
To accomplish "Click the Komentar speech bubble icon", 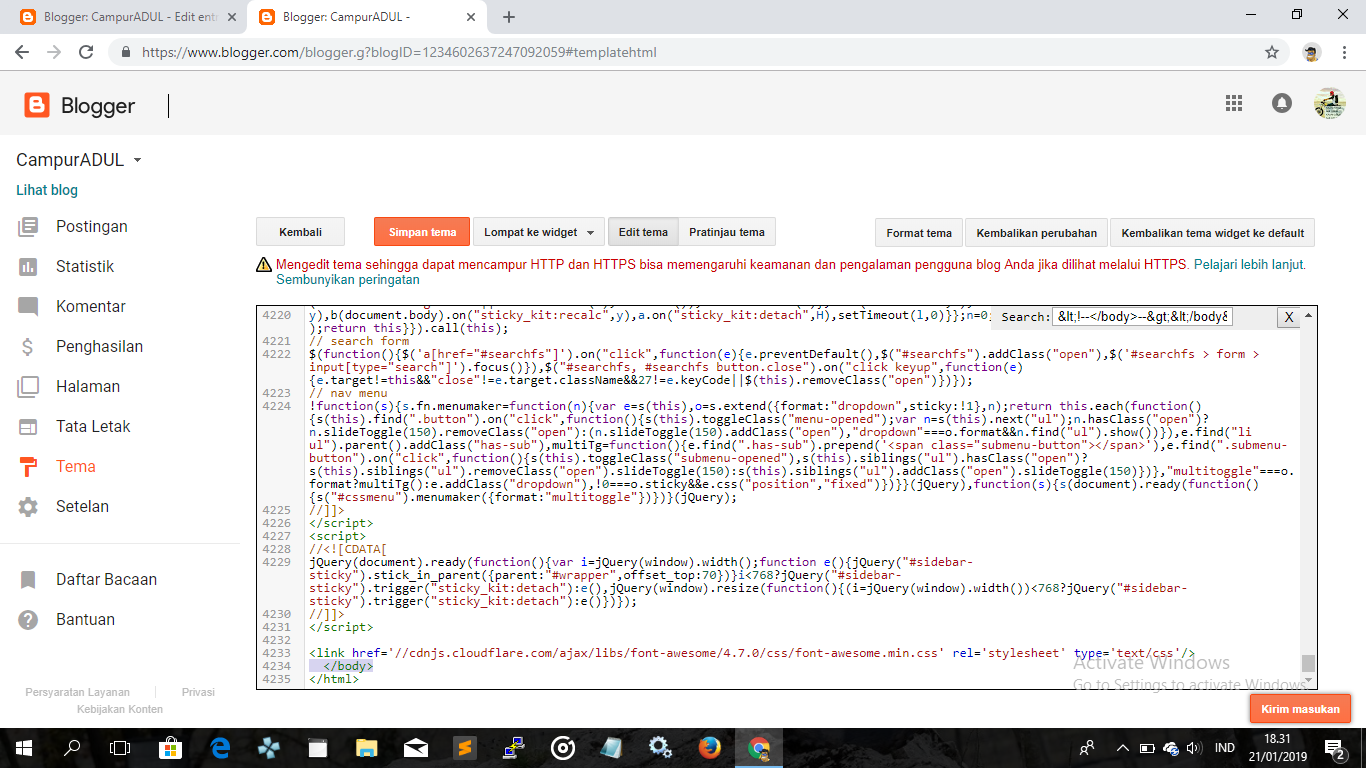I will pyautogui.click(x=28, y=307).
